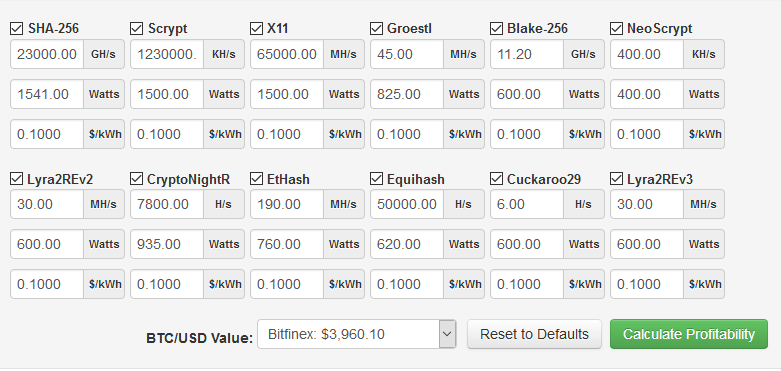
Task: Click Reset to Defaults button
Action: tap(534, 334)
